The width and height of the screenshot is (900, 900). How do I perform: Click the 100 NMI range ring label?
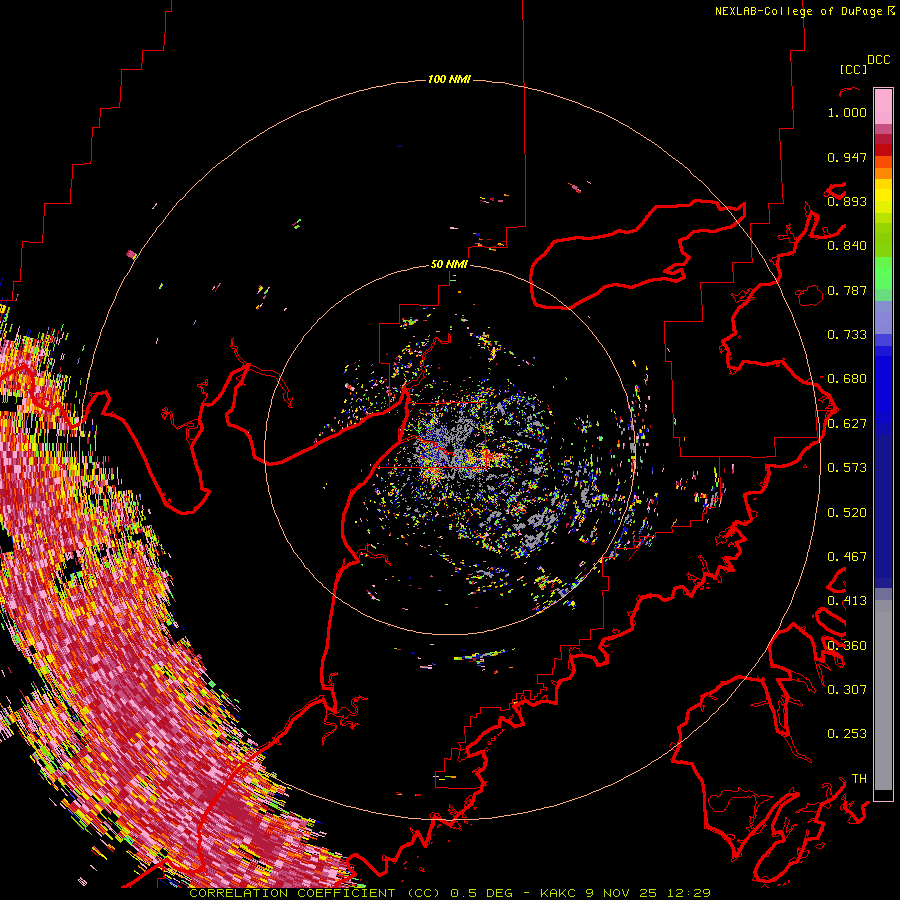point(449,79)
